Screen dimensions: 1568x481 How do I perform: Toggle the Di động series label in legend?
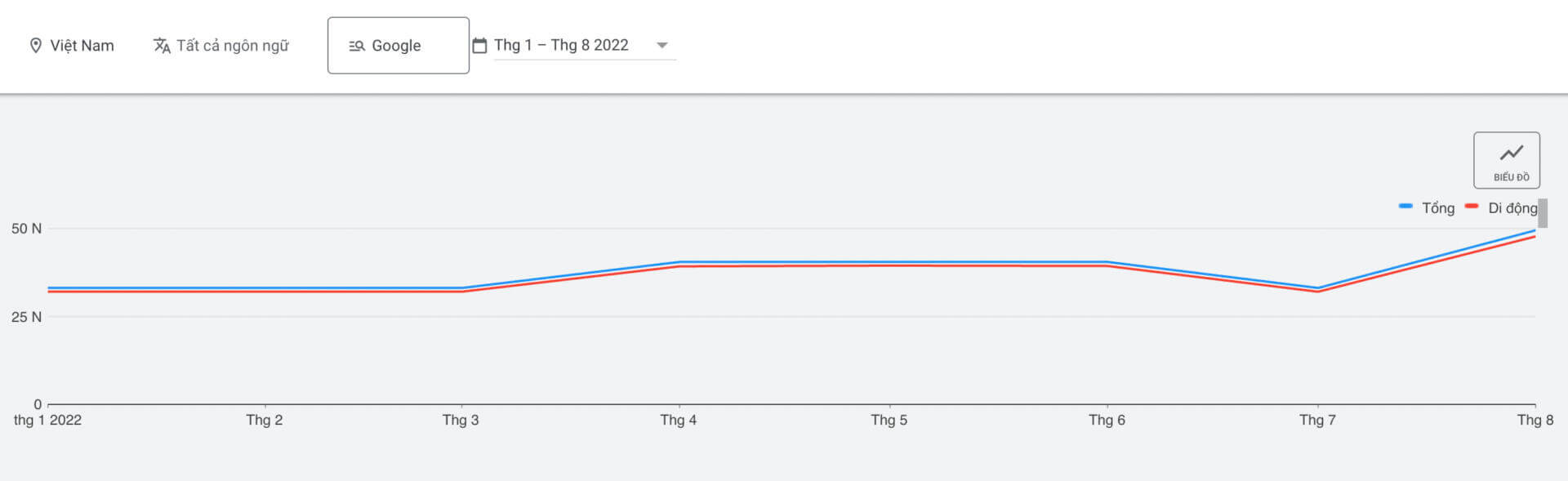click(1512, 208)
